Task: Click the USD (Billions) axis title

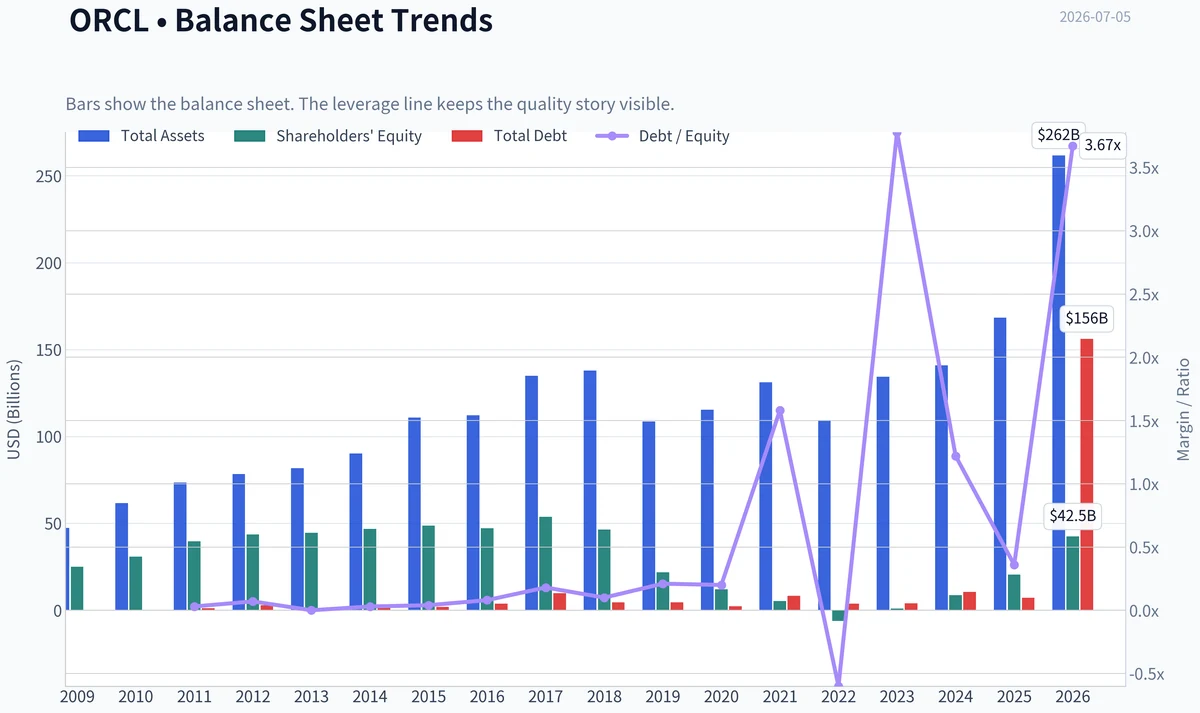Action: [14, 412]
